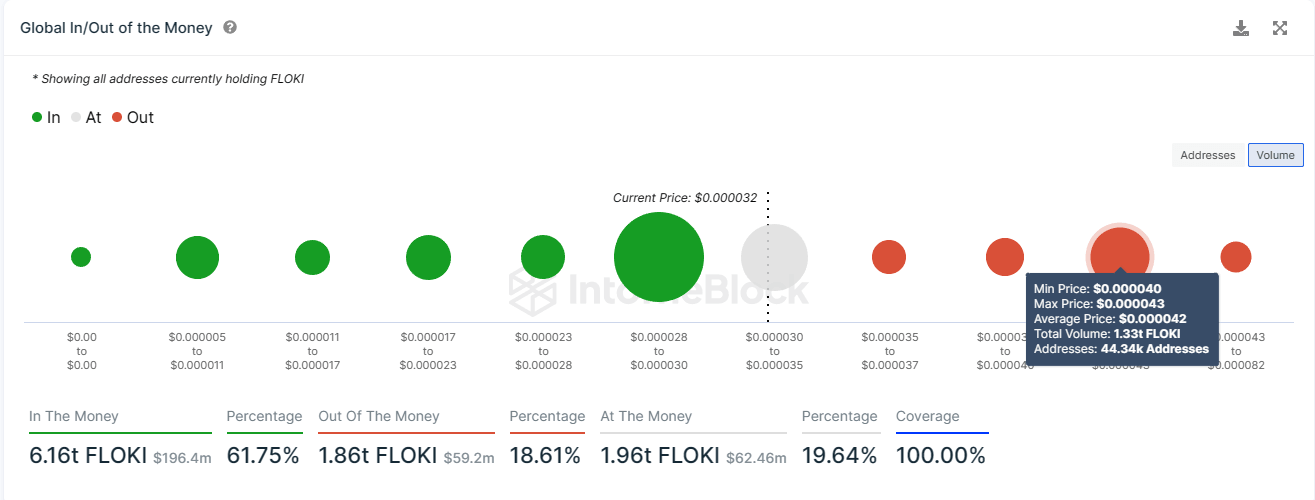Click the green bubble for $0.000011 to $0.000017
The height and width of the screenshot is (500, 1315).
tap(312, 257)
